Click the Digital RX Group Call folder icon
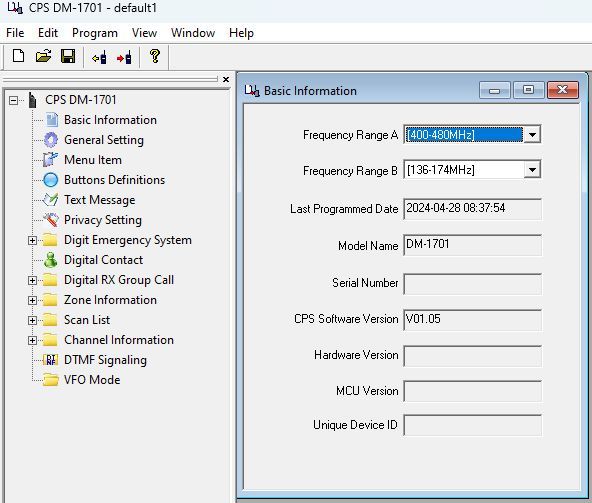The width and height of the screenshot is (592, 503). click(50, 279)
